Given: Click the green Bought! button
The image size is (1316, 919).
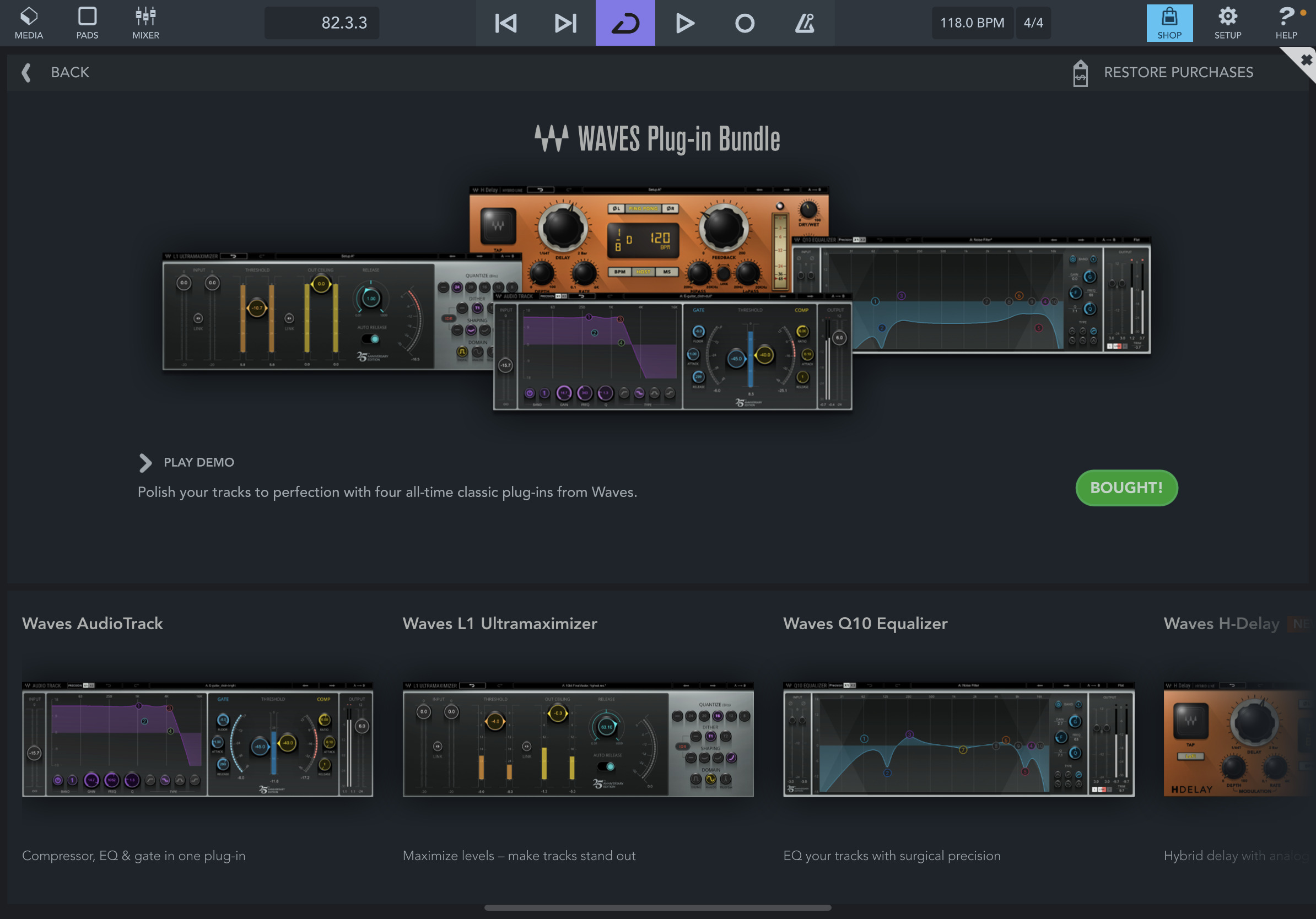Looking at the screenshot, I should (x=1126, y=488).
